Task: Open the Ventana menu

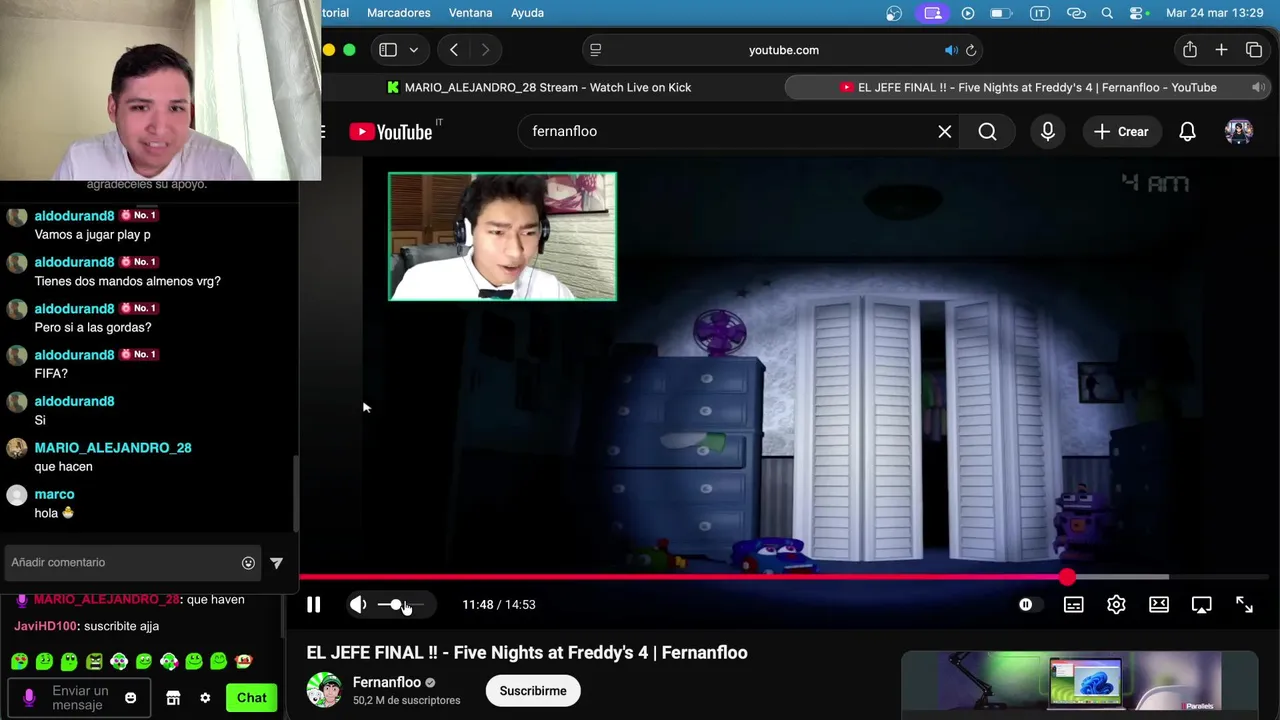Action: (x=470, y=13)
